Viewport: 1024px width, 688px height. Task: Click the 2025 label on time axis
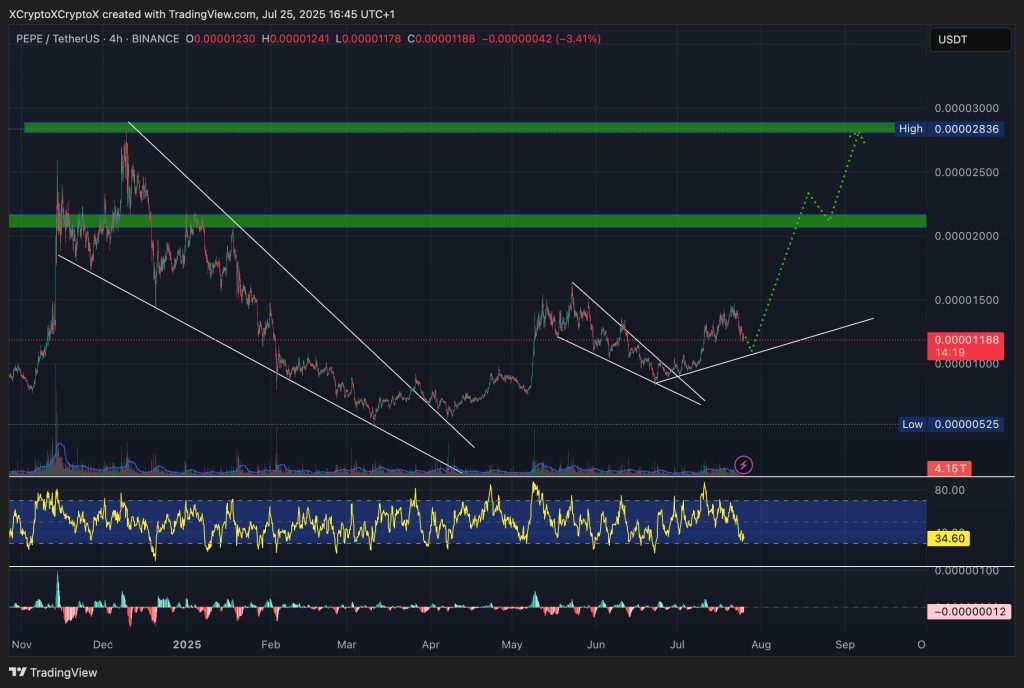coord(187,644)
